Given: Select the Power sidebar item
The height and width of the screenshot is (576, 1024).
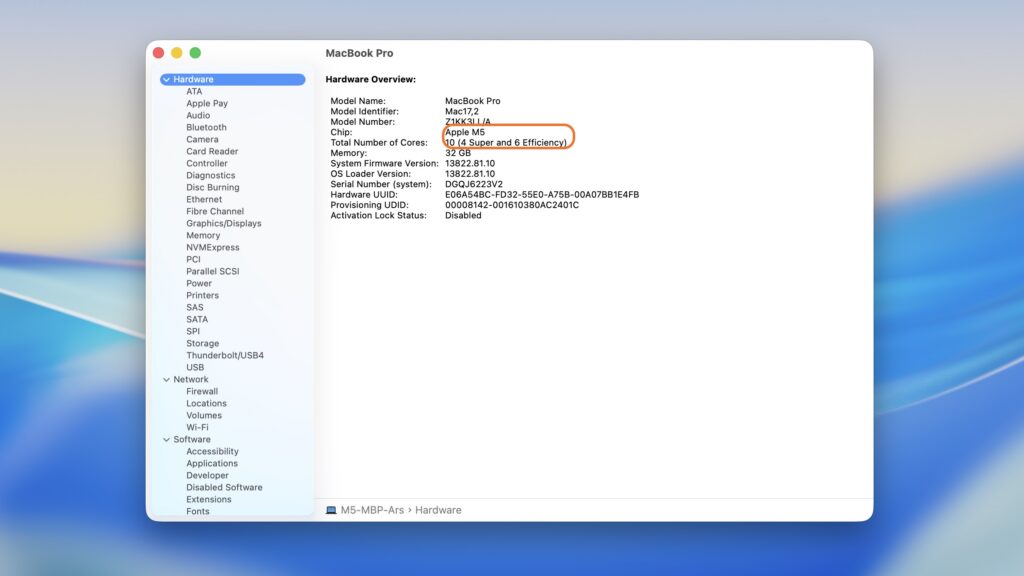Looking at the screenshot, I should tap(199, 283).
